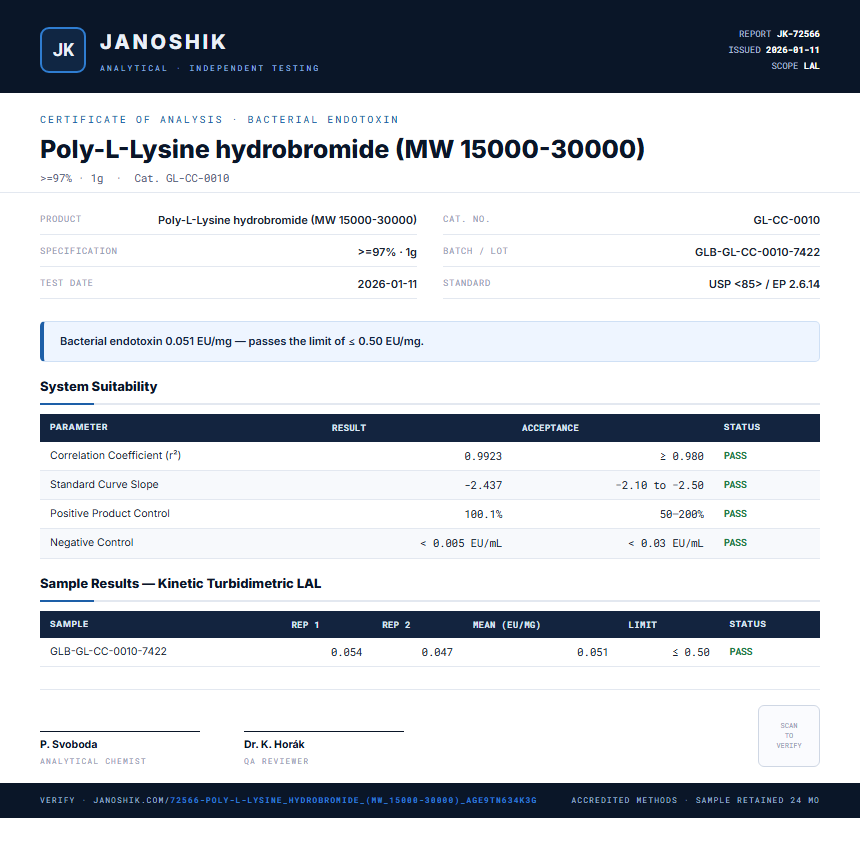Click Rep 2 value 0.047
860x846 pixels.
437,652
